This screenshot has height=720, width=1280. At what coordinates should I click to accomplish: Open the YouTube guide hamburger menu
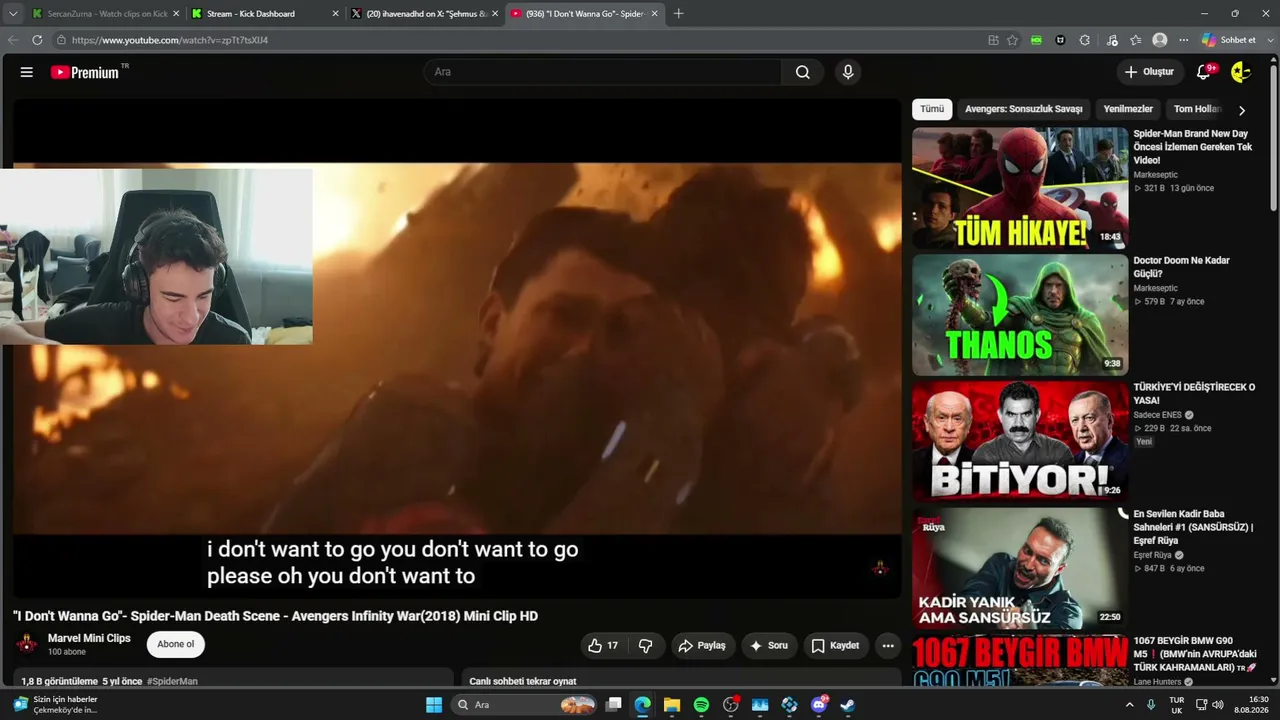(27, 72)
